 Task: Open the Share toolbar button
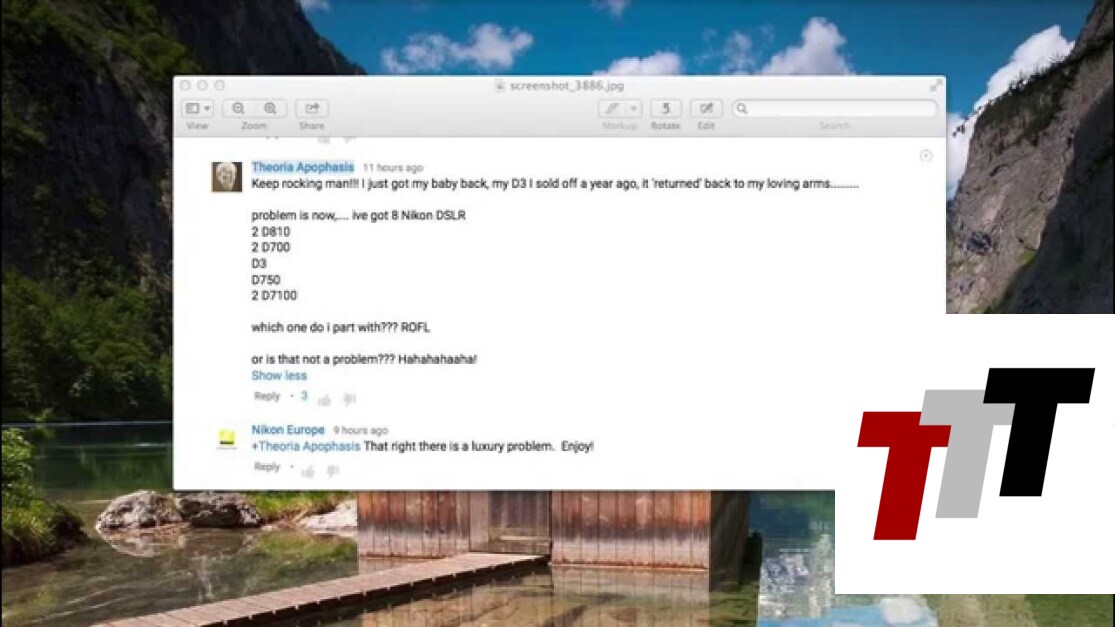click(x=311, y=109)
